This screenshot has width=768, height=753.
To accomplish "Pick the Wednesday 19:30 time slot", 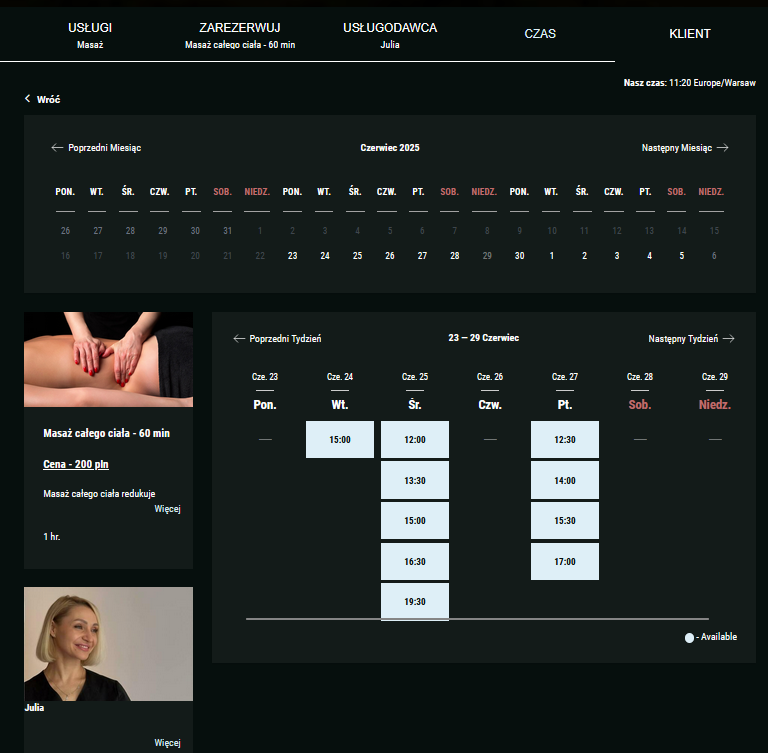I will coord(415,601).
